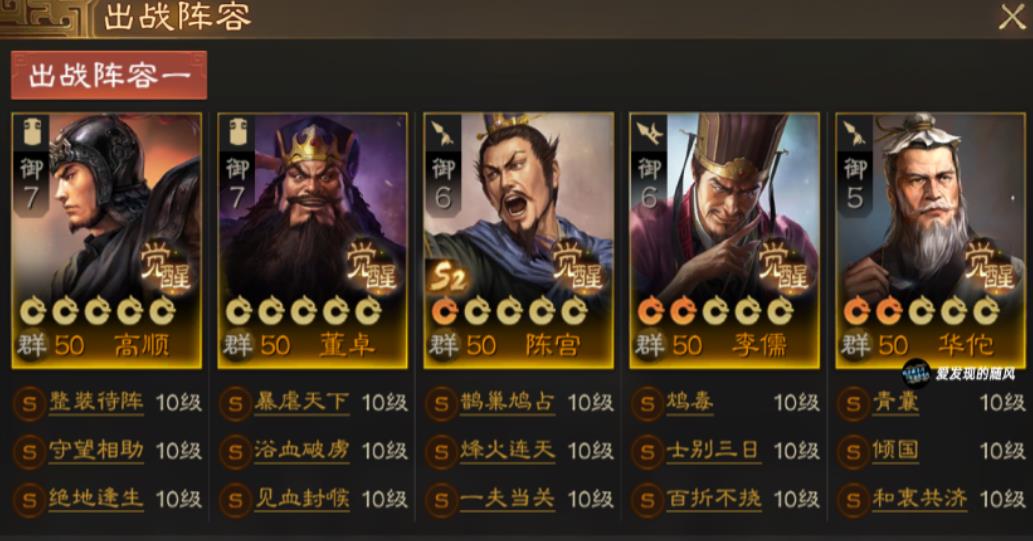Click shield troop icon on 高顺 card
Screen dimensions: 1033x541
(x=31, y=132)
